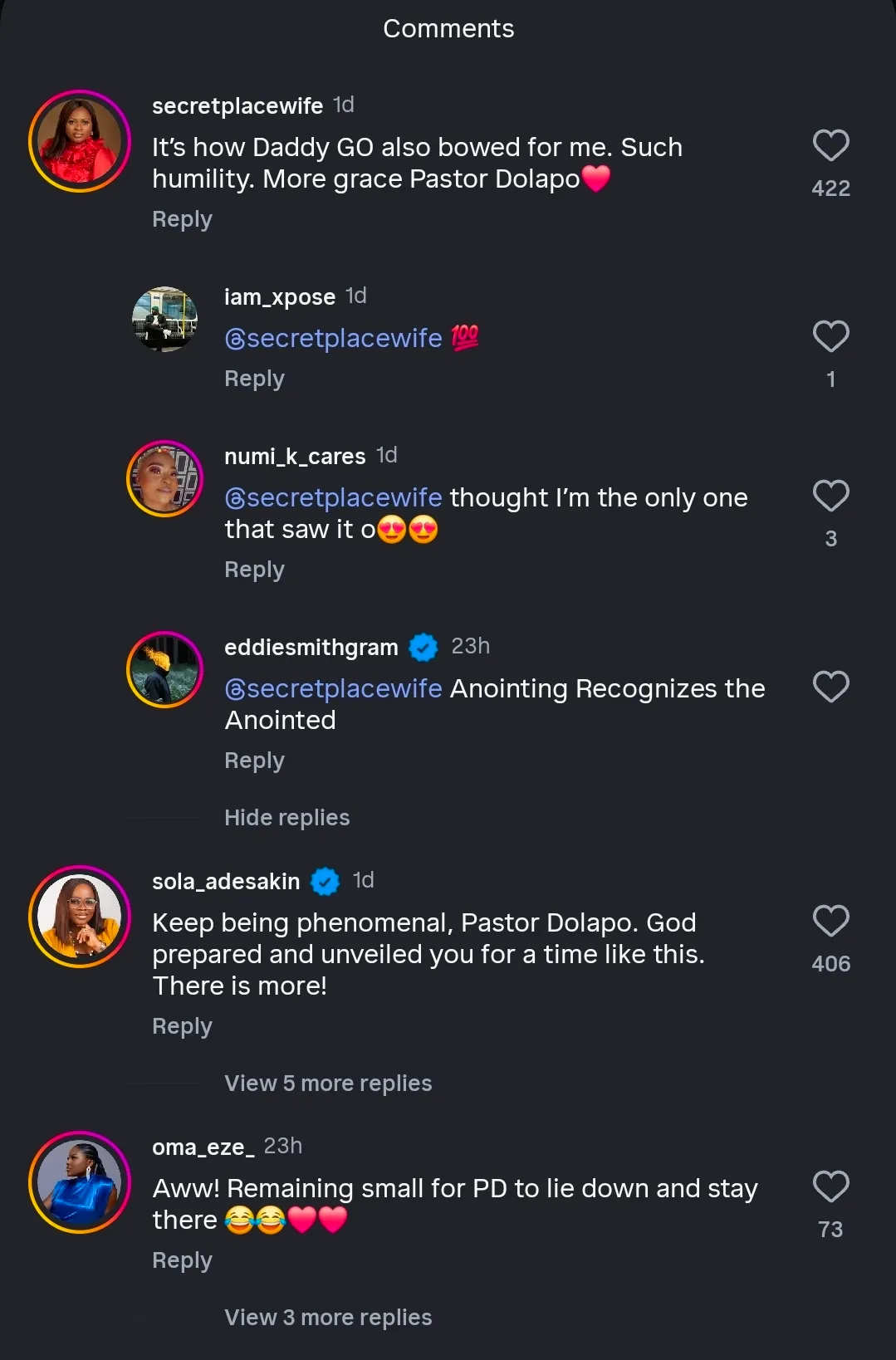
Task: Like sola_adesakin's comment with heart icon
Action: [830, 922]
